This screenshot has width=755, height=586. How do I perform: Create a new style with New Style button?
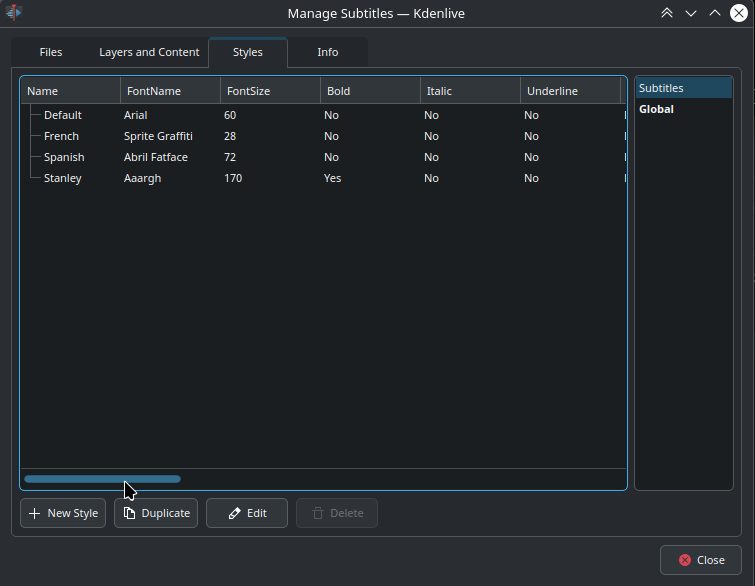[63, 513]
